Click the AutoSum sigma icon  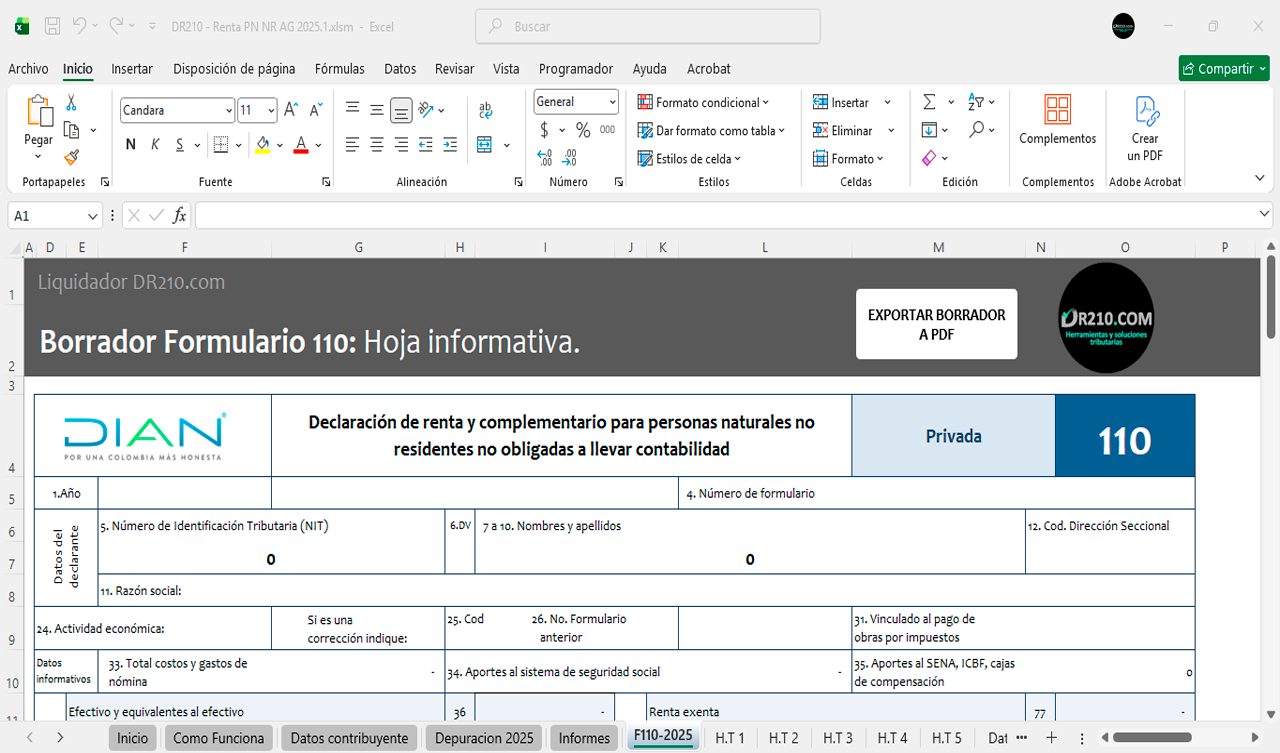929,102
